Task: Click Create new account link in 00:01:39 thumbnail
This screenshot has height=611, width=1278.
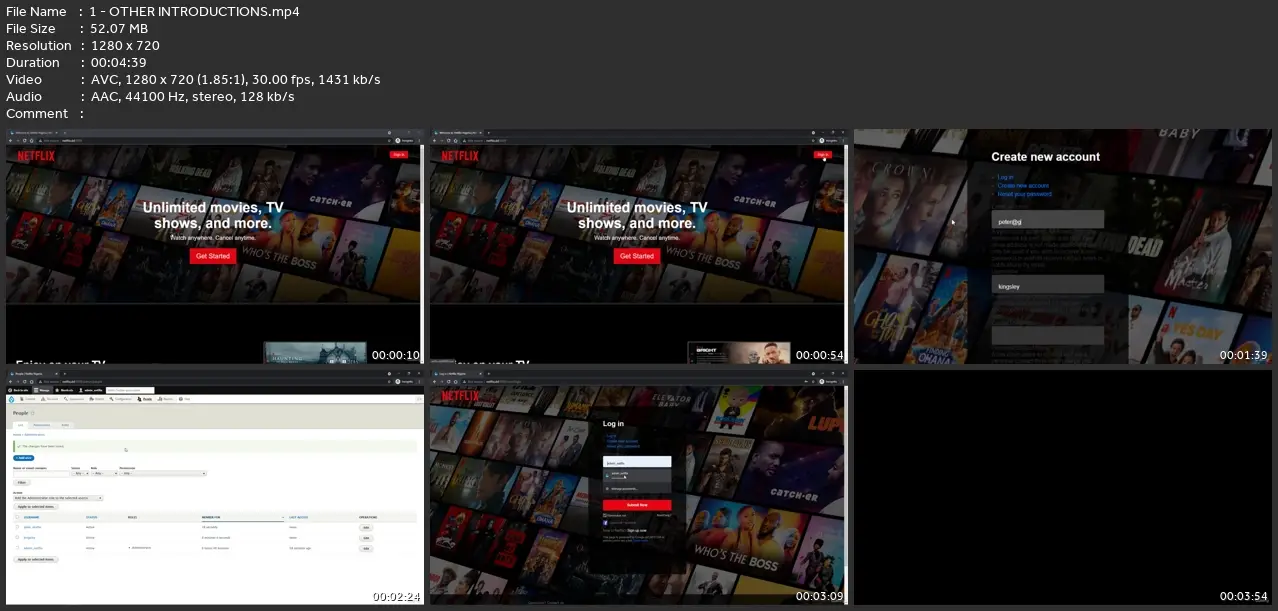Action: point(1023,186)
